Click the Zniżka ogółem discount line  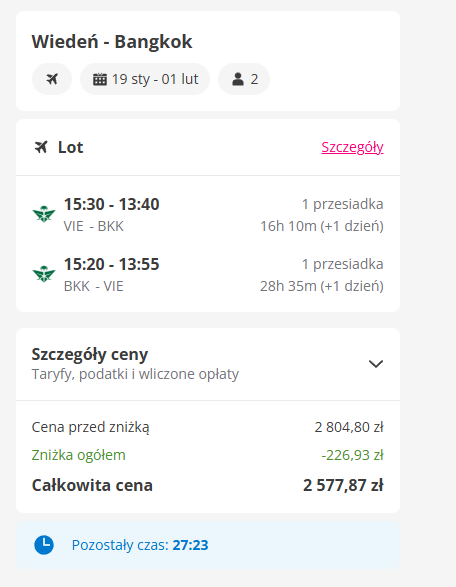coord(208,455)
